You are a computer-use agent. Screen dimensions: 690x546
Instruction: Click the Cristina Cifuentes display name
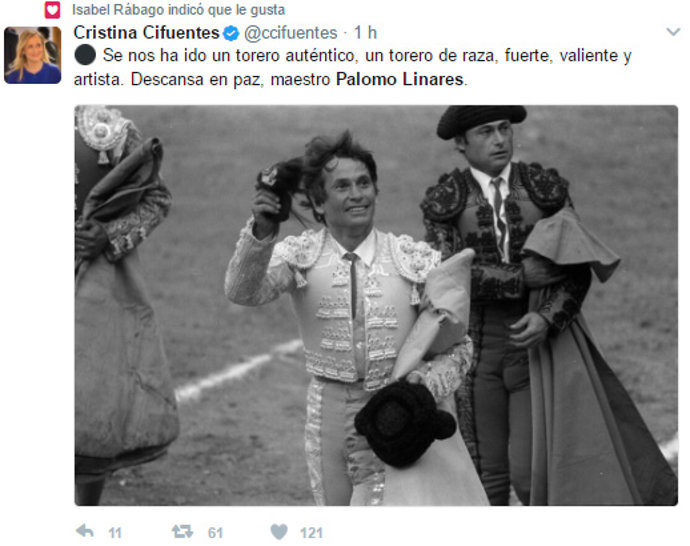tap(146, 33)
